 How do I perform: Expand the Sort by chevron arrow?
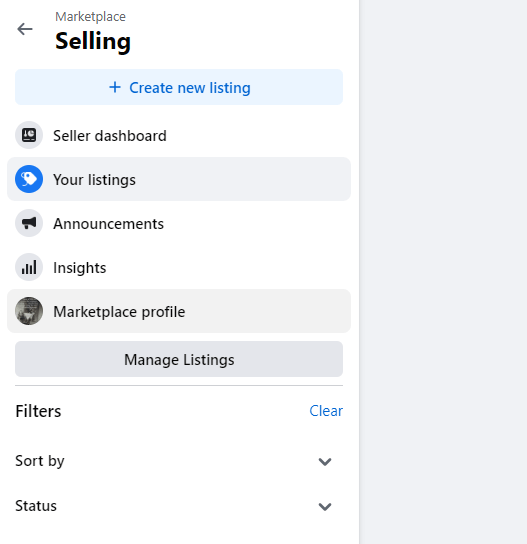tap(325, 462)
